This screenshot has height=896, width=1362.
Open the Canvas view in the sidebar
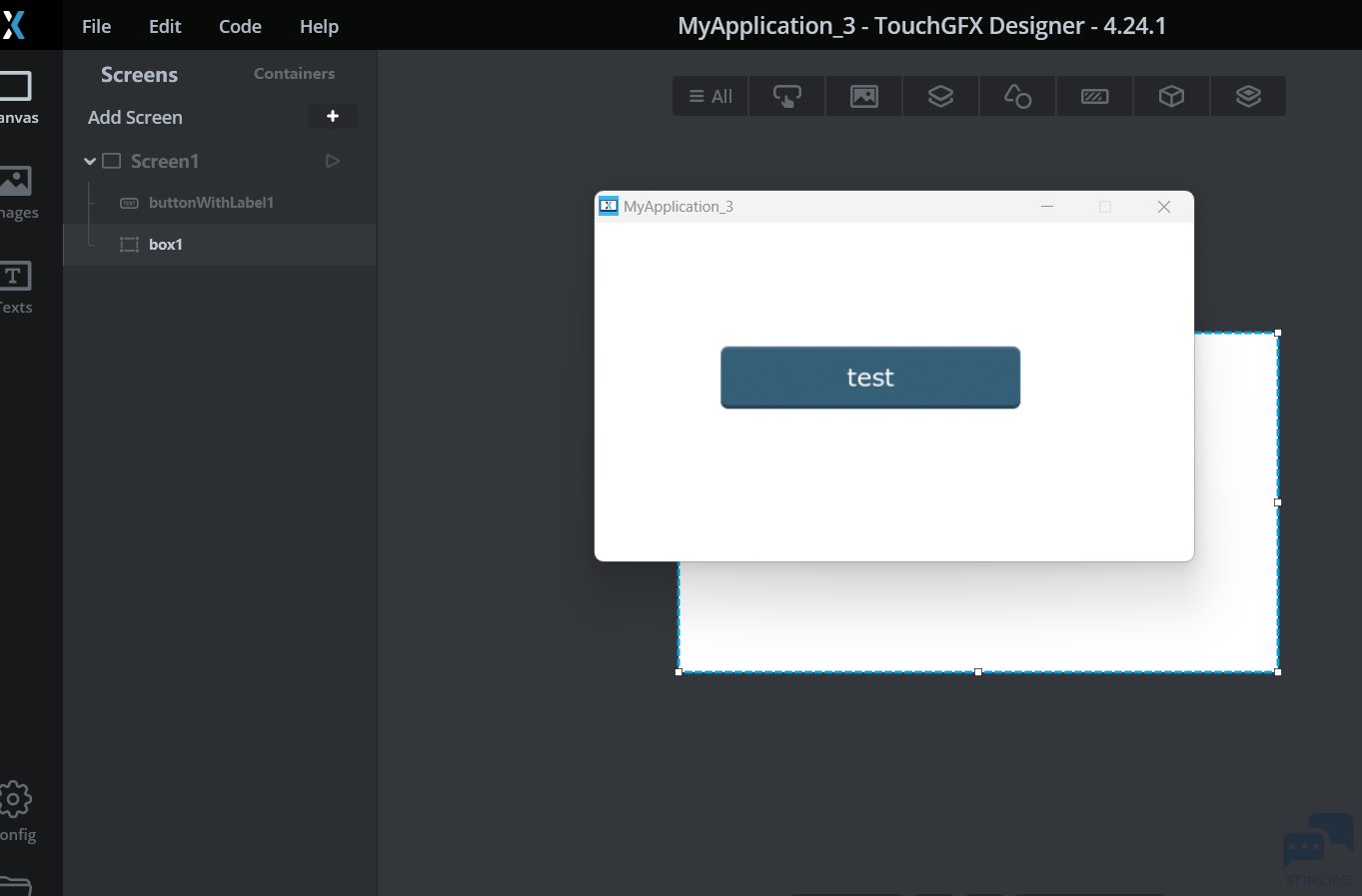coord(17,98)
